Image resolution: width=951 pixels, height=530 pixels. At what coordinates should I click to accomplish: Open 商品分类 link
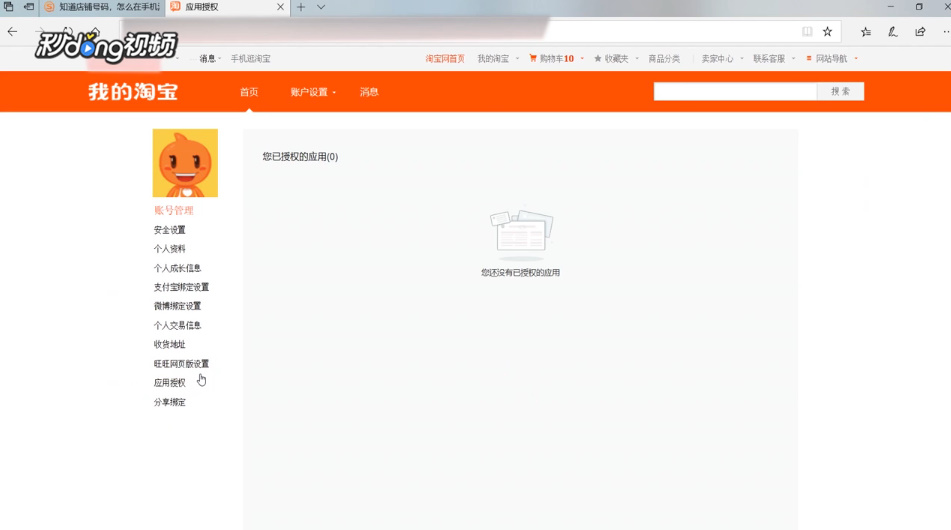pos(664,59)
